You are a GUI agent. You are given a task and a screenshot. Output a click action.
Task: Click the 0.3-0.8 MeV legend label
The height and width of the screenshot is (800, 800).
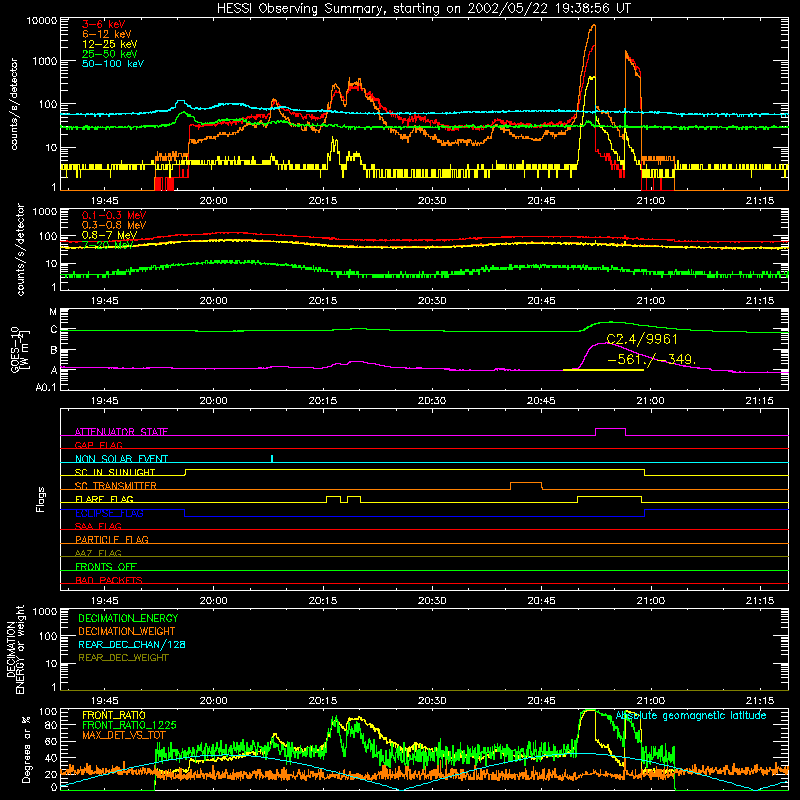coord(114,225)
